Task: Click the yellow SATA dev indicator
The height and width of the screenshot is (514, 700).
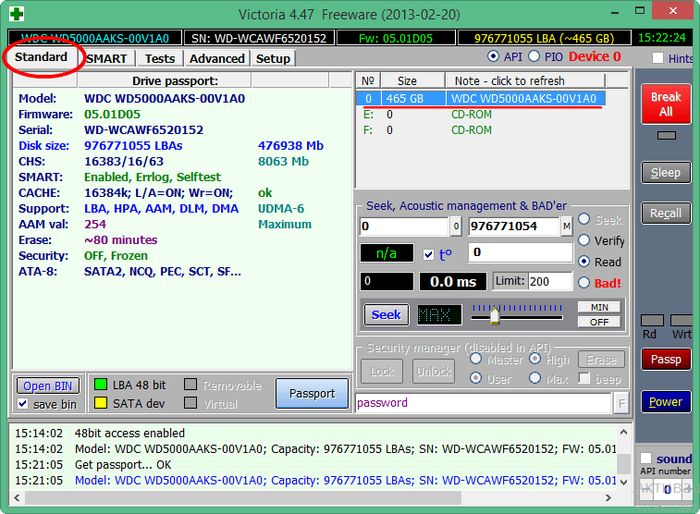Action: point(100,403)
